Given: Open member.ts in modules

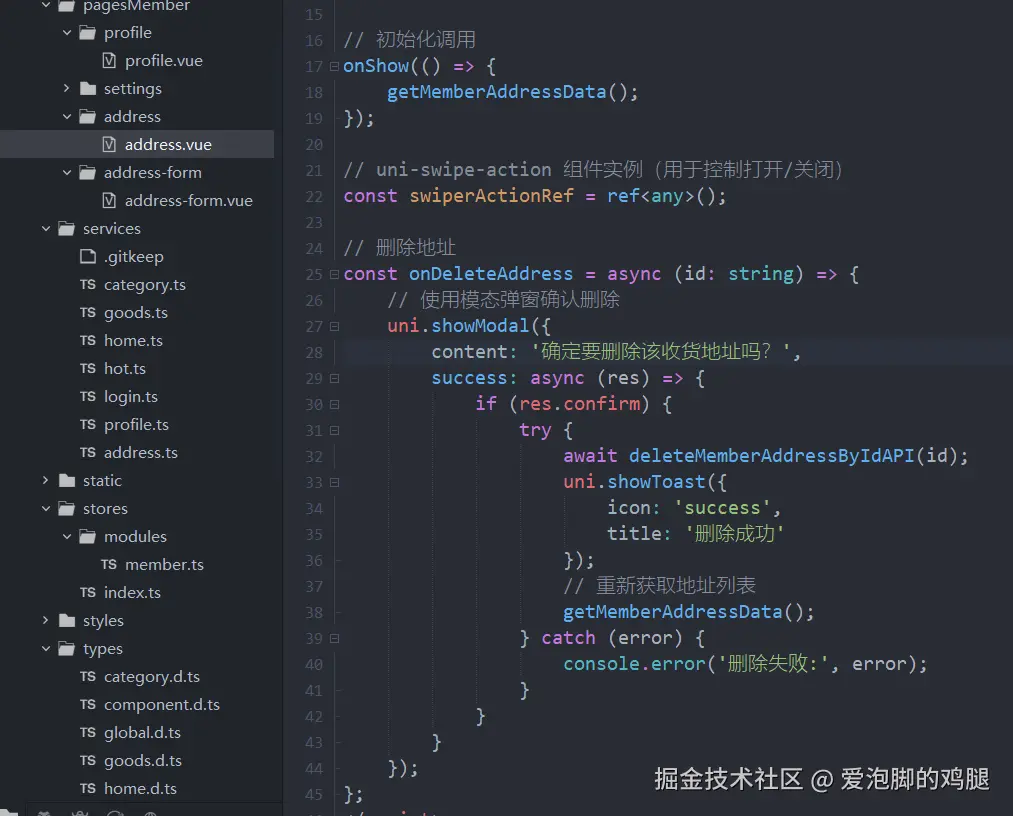Looking at the screenshot, I should 164,565.
